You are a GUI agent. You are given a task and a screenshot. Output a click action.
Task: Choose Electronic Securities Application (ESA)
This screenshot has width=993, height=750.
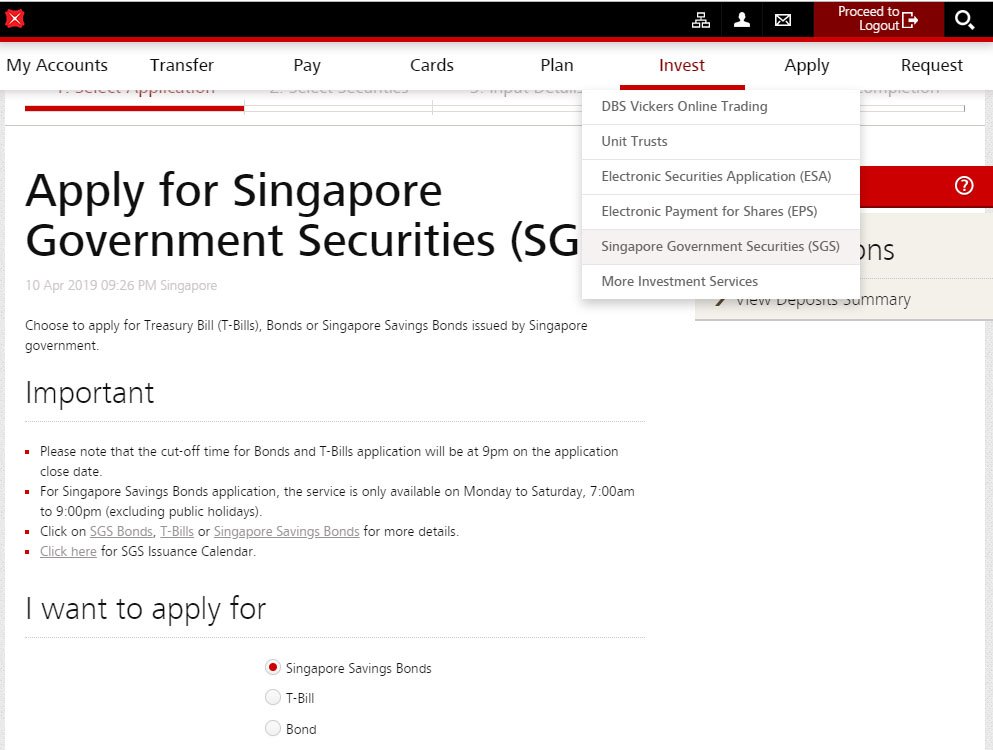pyautogui.click(x=721, y=177)
